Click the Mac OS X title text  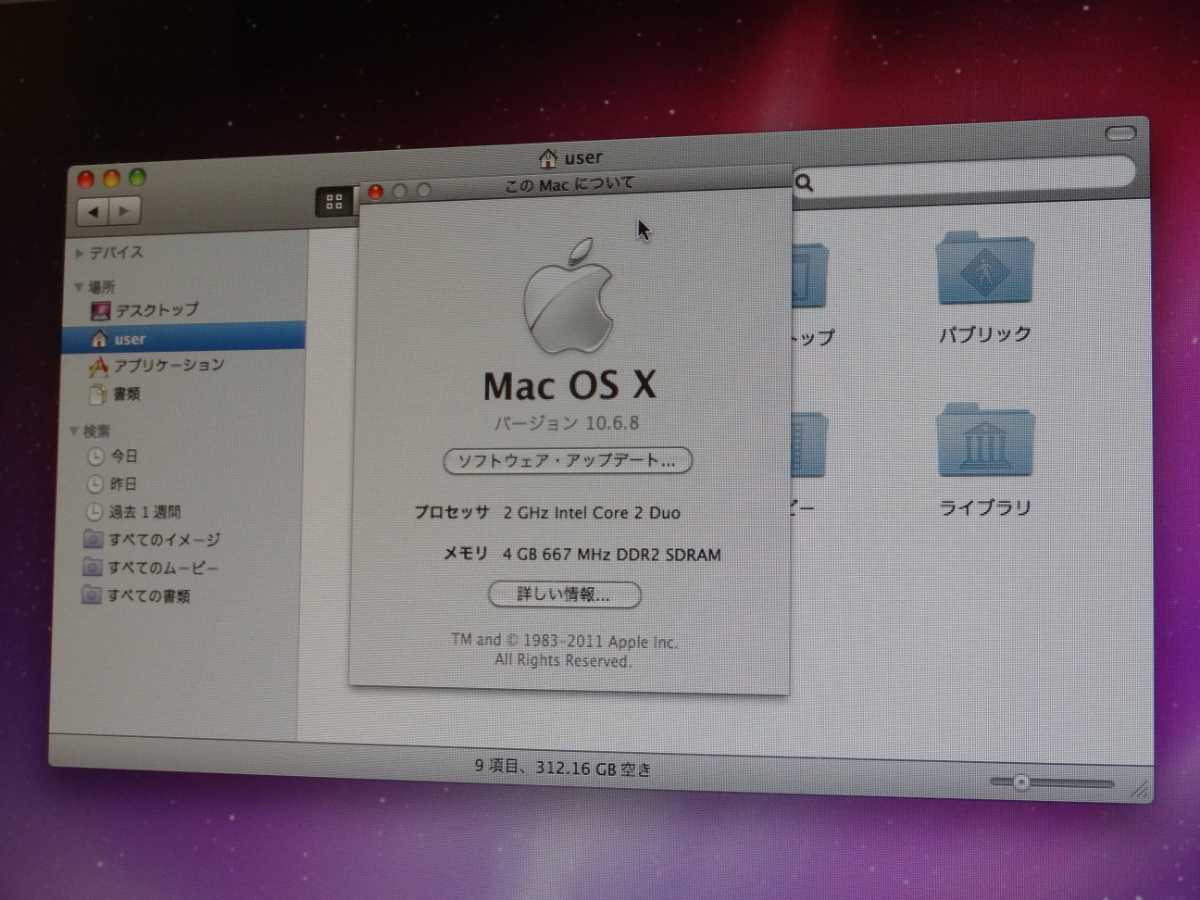[x=568, y=384]
